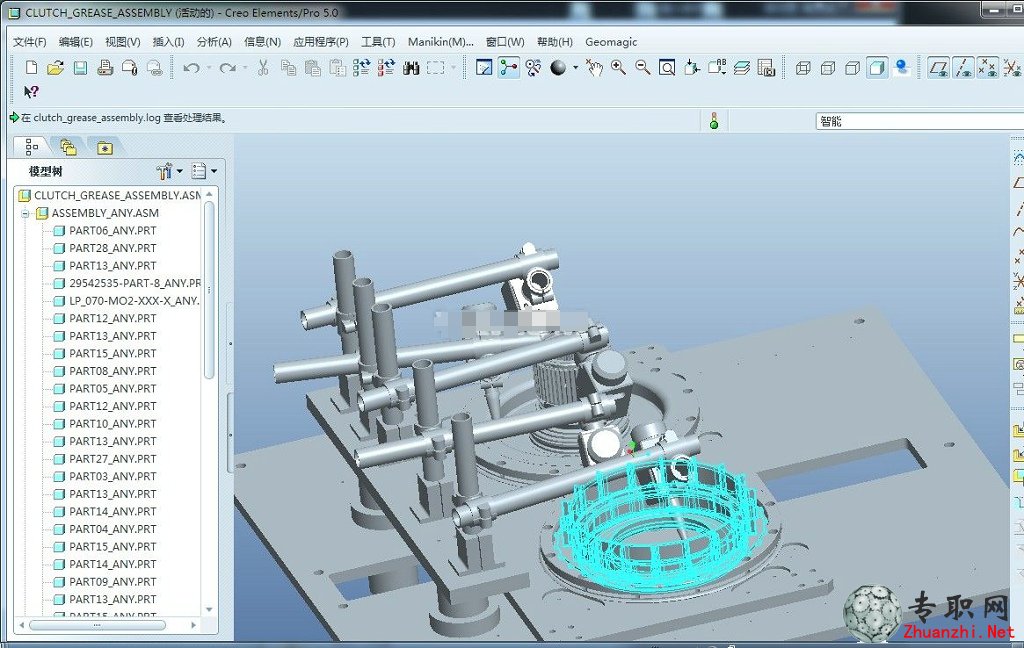Cut the selection with the scissors icon
The width and height of the screenshot is (1024, 648).
pyautogui.click(x=263, y=67)
